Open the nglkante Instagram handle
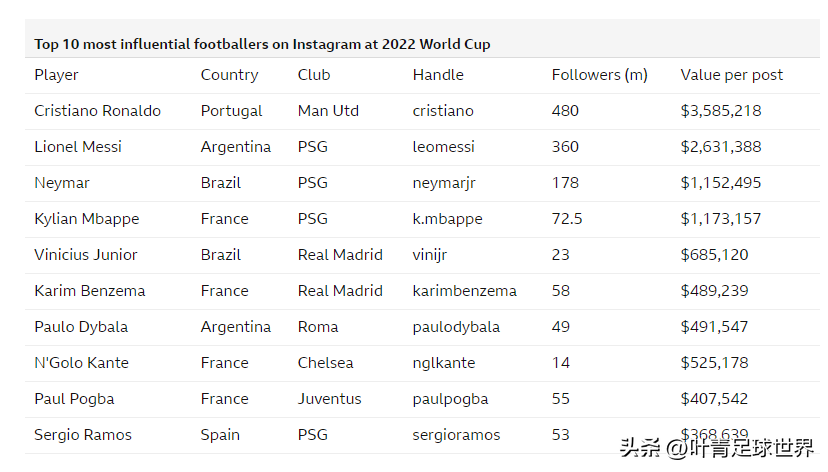 point(444,363)
